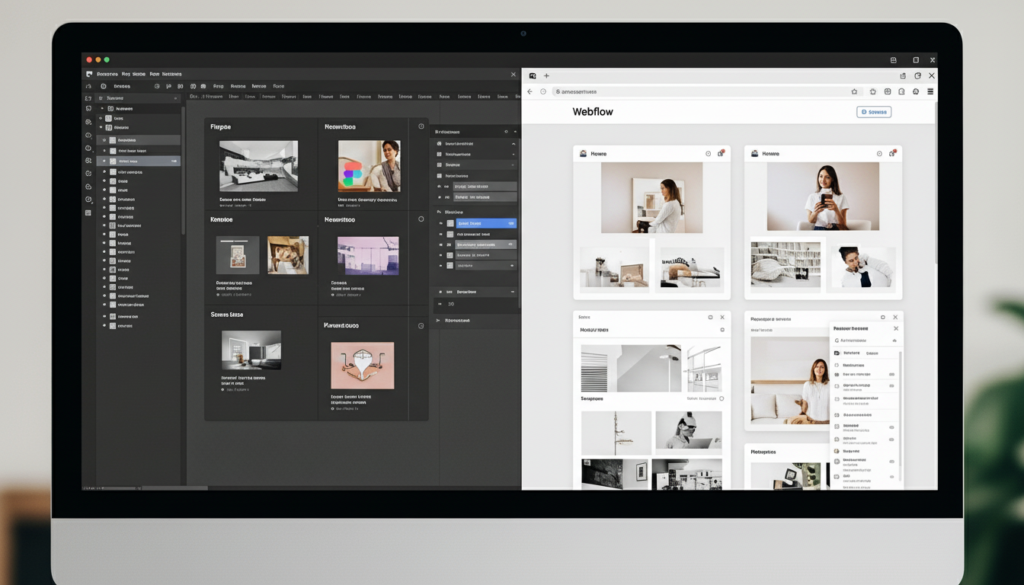The height and width of the screenshot is (585, 1024).
Task: Click the browser back arrow
Action: (x=531, y=92)
